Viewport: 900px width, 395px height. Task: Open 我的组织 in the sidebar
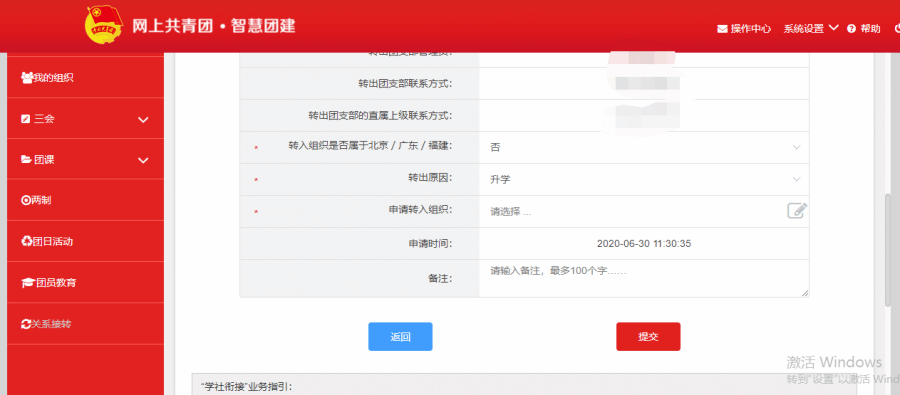point(86,78)
